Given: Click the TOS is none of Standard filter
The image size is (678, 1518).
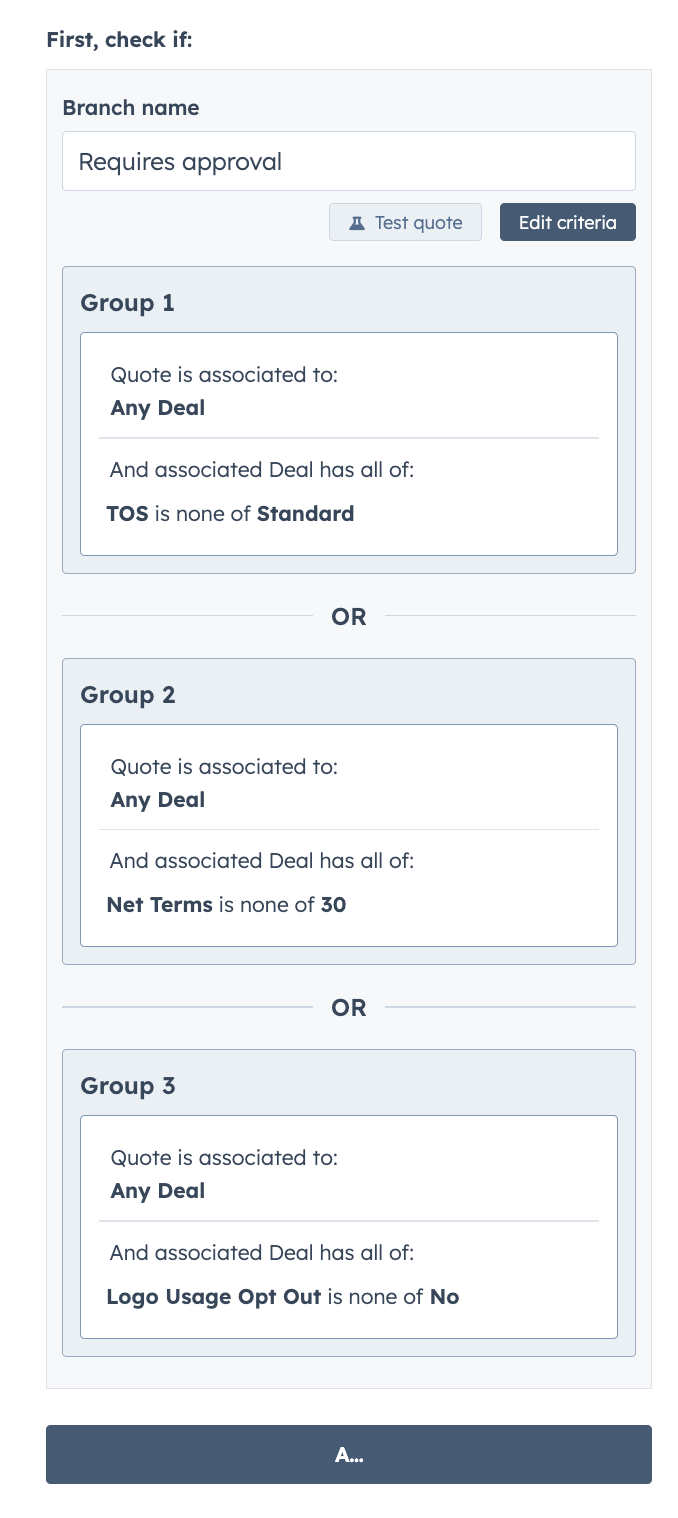Looking at the screenshot, I should click(230, 514).
